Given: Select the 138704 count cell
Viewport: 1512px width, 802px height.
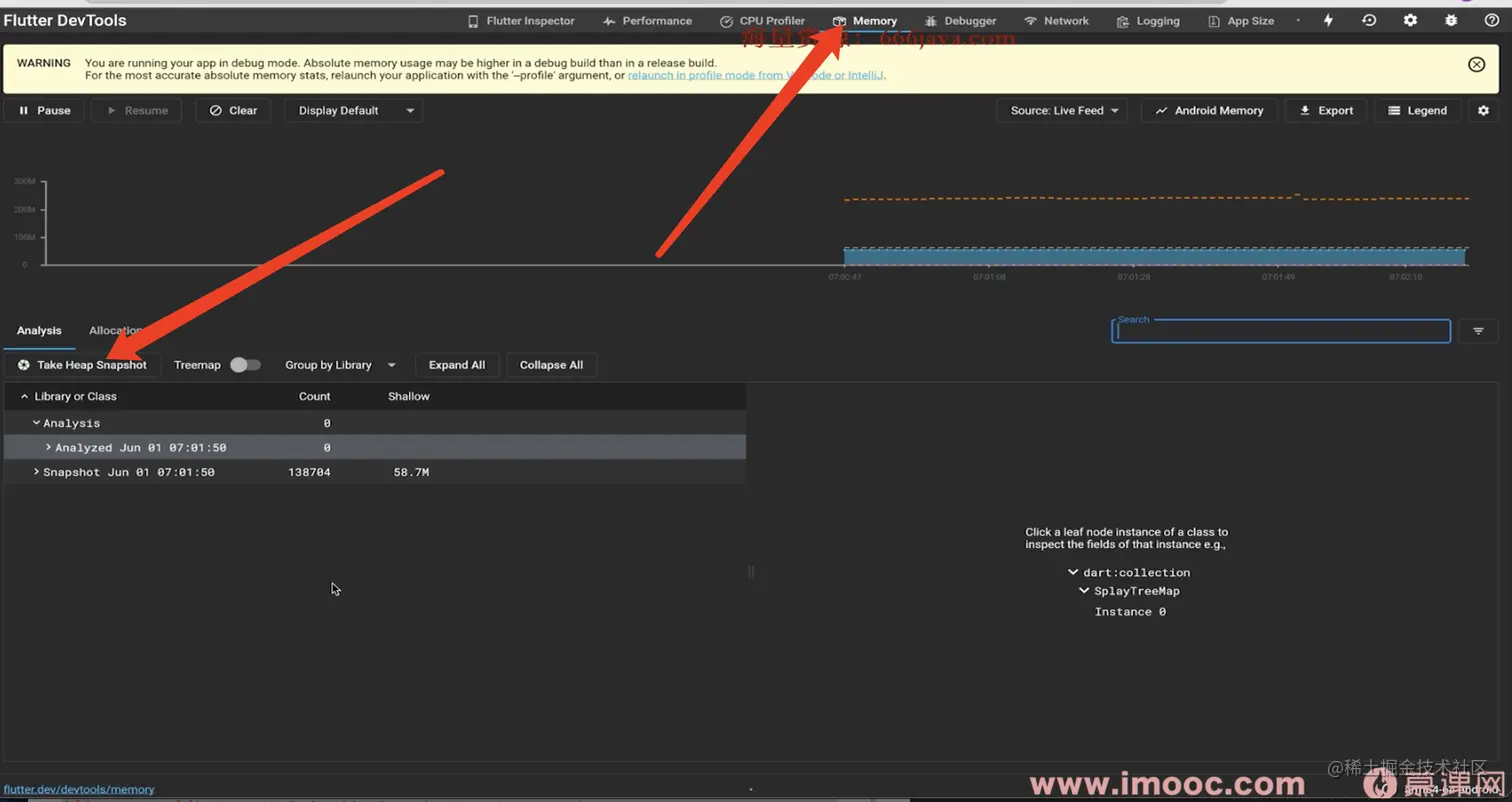Looking at the screenshot, I should click(309, 472).
